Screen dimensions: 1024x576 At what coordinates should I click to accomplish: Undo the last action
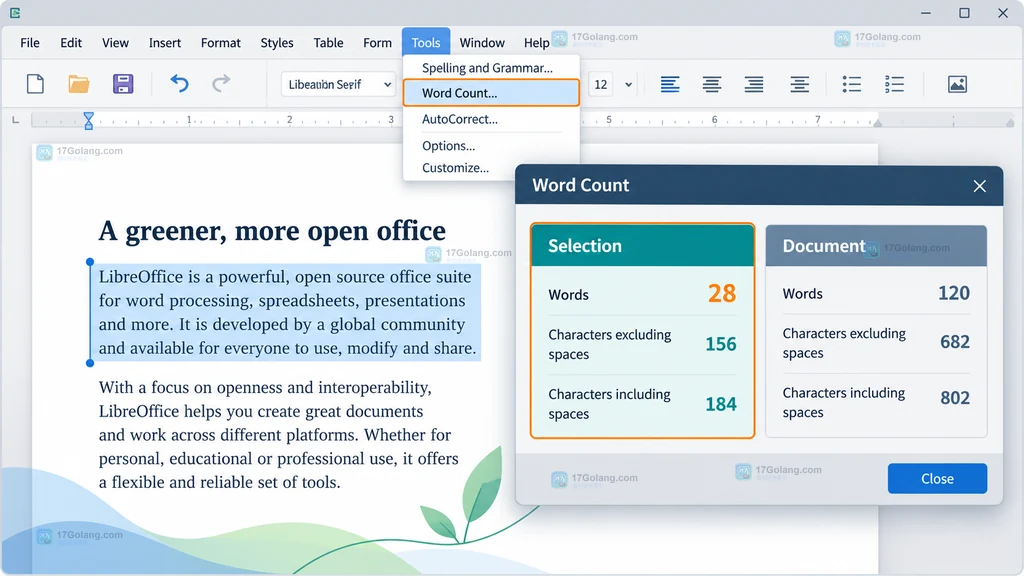point(179,84)
